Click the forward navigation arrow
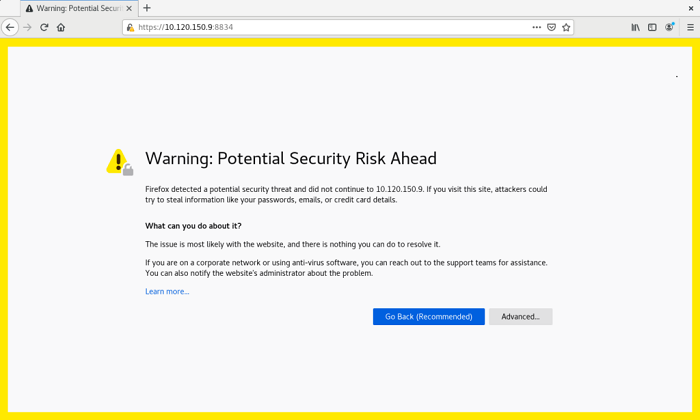This screenshot has width=700, height=420. [x=27, y=27]
